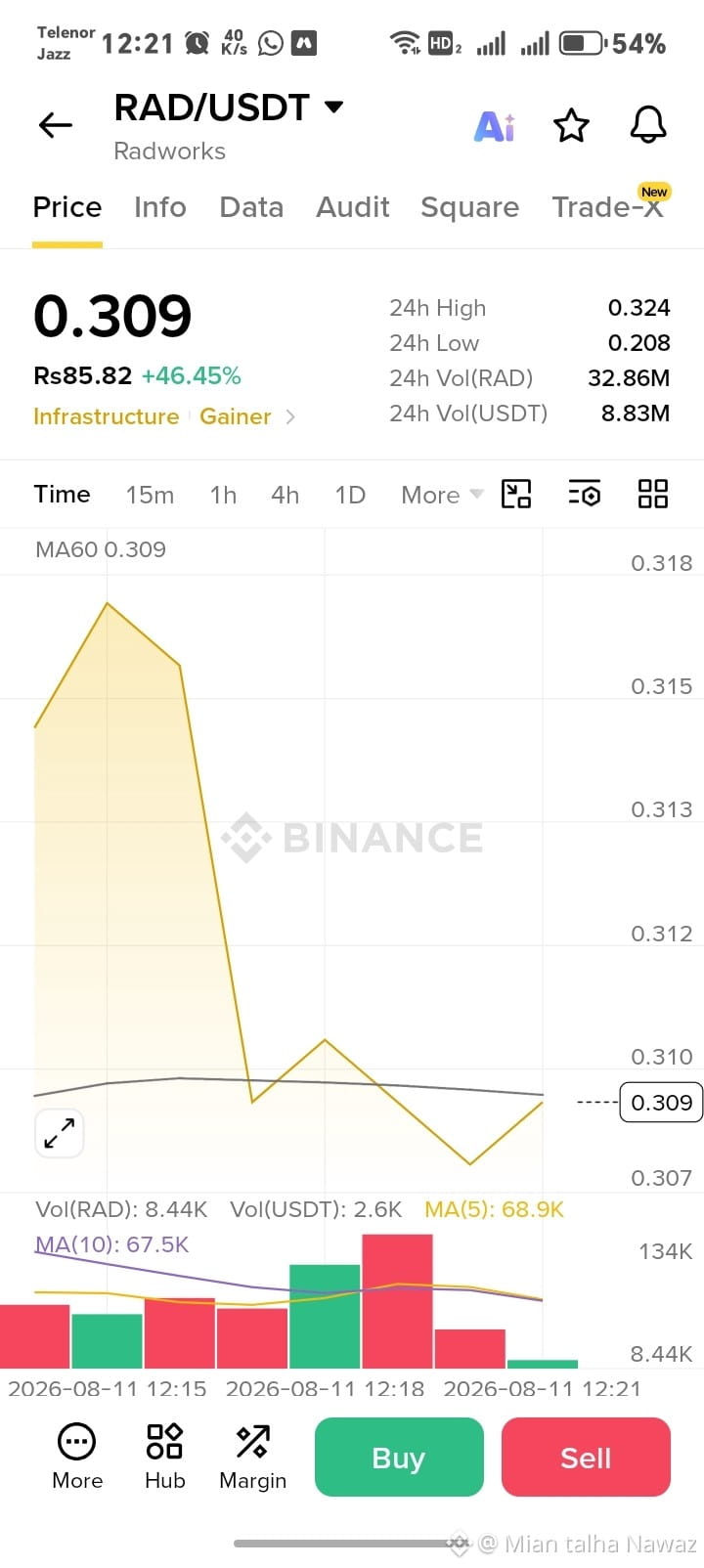
Task: Toggle the favorite star for RAD/USDT
Action: (571, 125)
